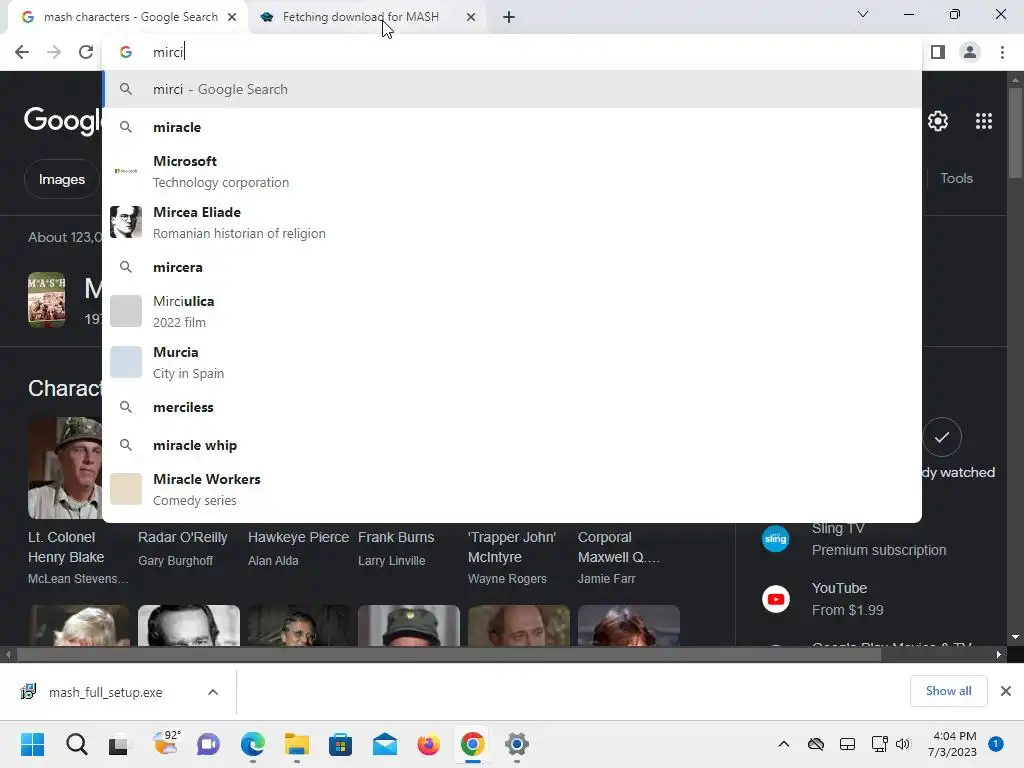
Task: Open the tab search chevron
Action: pos(863,14)
